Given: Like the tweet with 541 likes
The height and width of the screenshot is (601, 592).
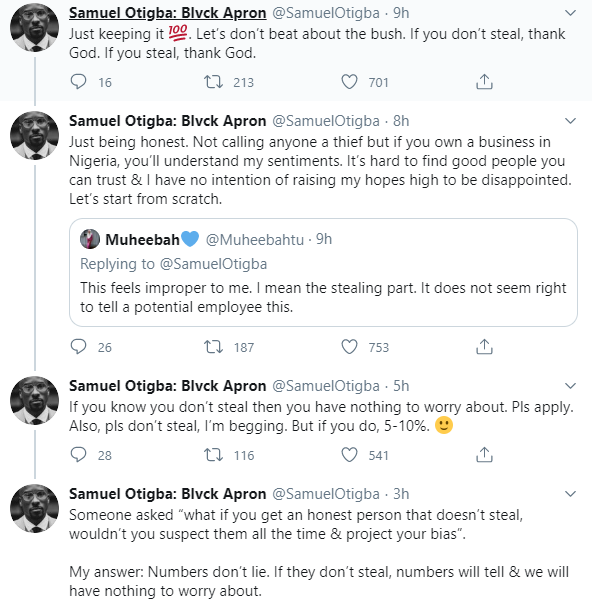Looking at the screenshot, I should (349, 455).
